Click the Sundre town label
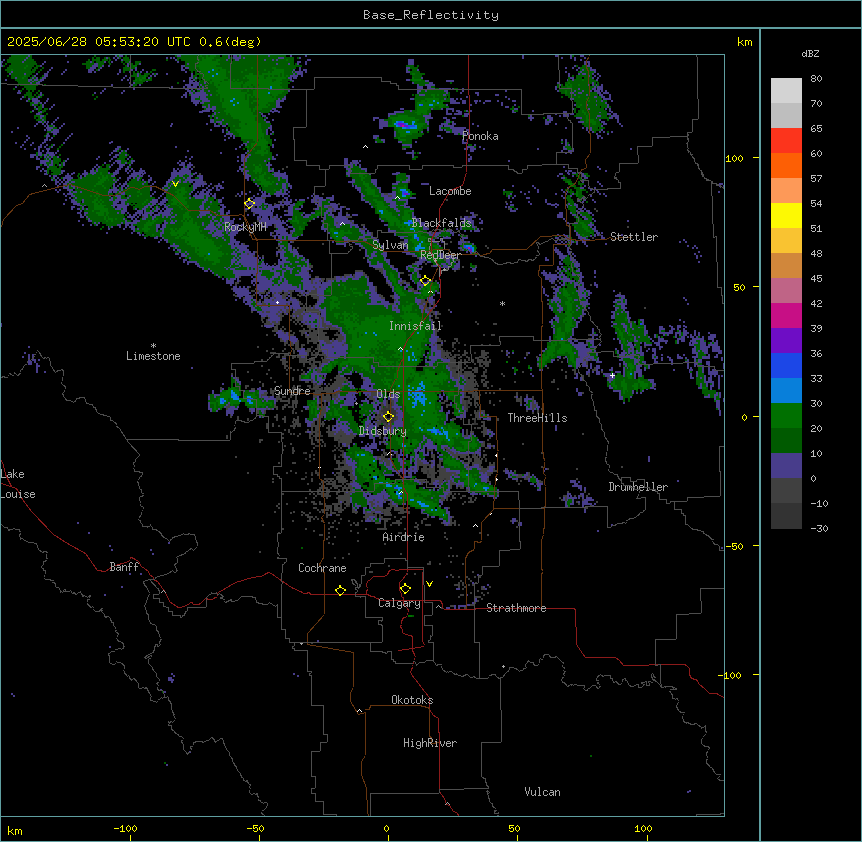Image resolution: width=862 pixels, height=842 pixels. (x=292, y=391)
